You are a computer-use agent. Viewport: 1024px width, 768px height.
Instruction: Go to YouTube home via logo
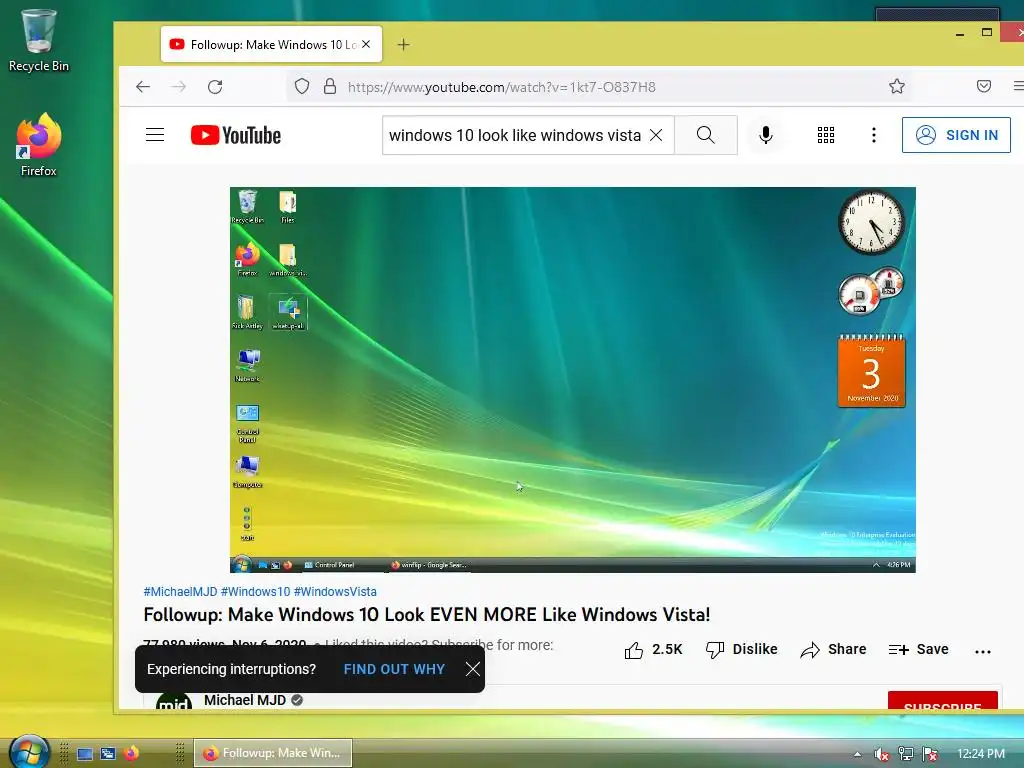236,135
